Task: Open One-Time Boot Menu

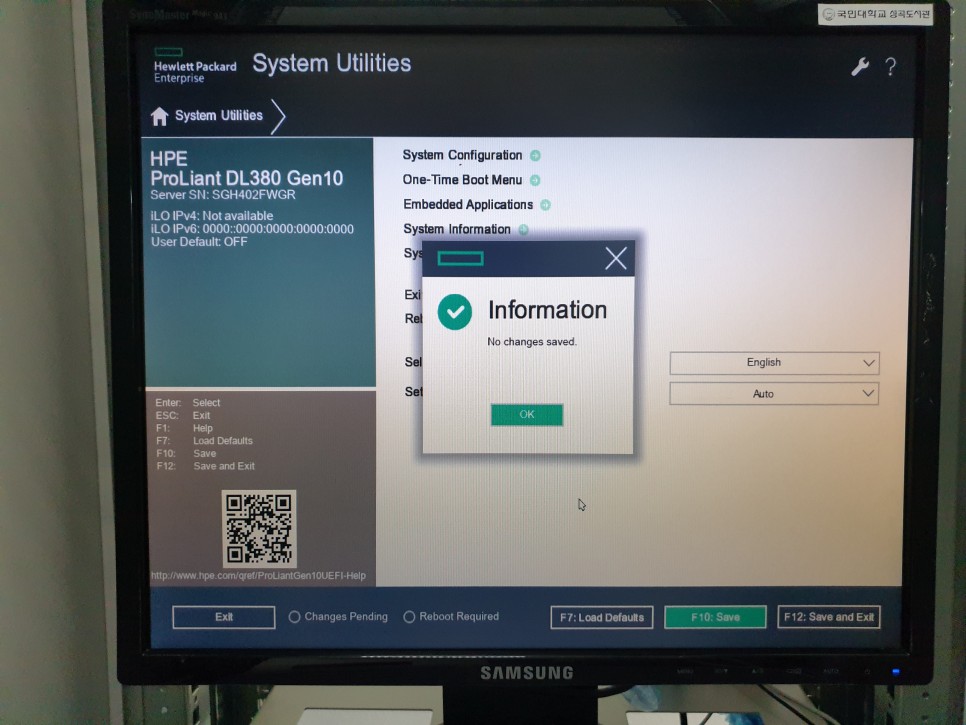Action: (462, 180)
